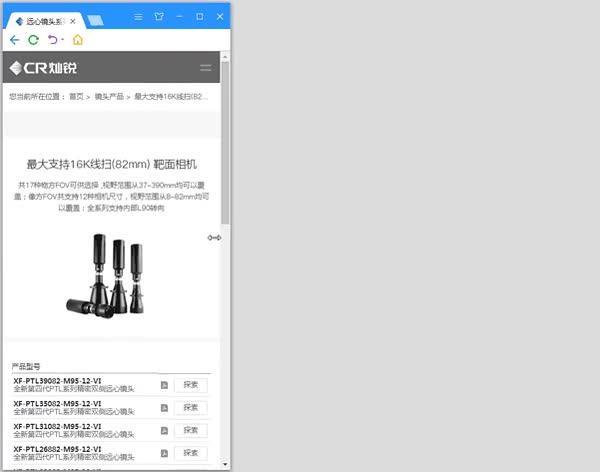600x472 pixels.
Task: Open the site hamburger navigation menu
Action: [x=205, y=68]
